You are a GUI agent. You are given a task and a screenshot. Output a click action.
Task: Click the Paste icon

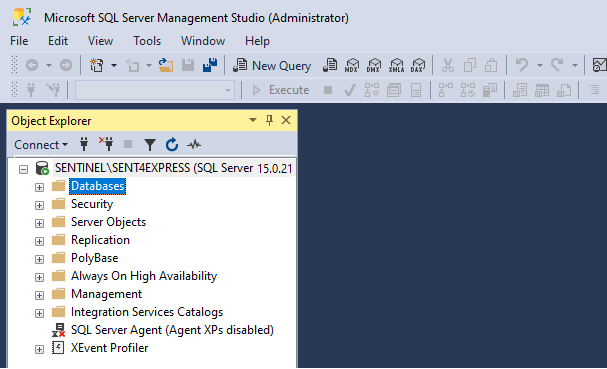click(491, 65)
